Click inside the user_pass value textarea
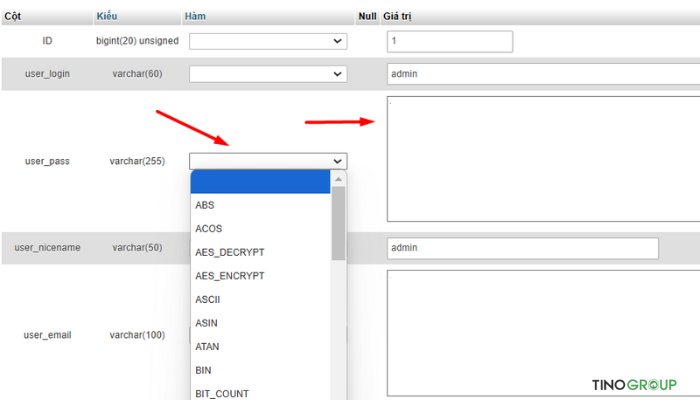700x400 pixels. tap(543, 159)
